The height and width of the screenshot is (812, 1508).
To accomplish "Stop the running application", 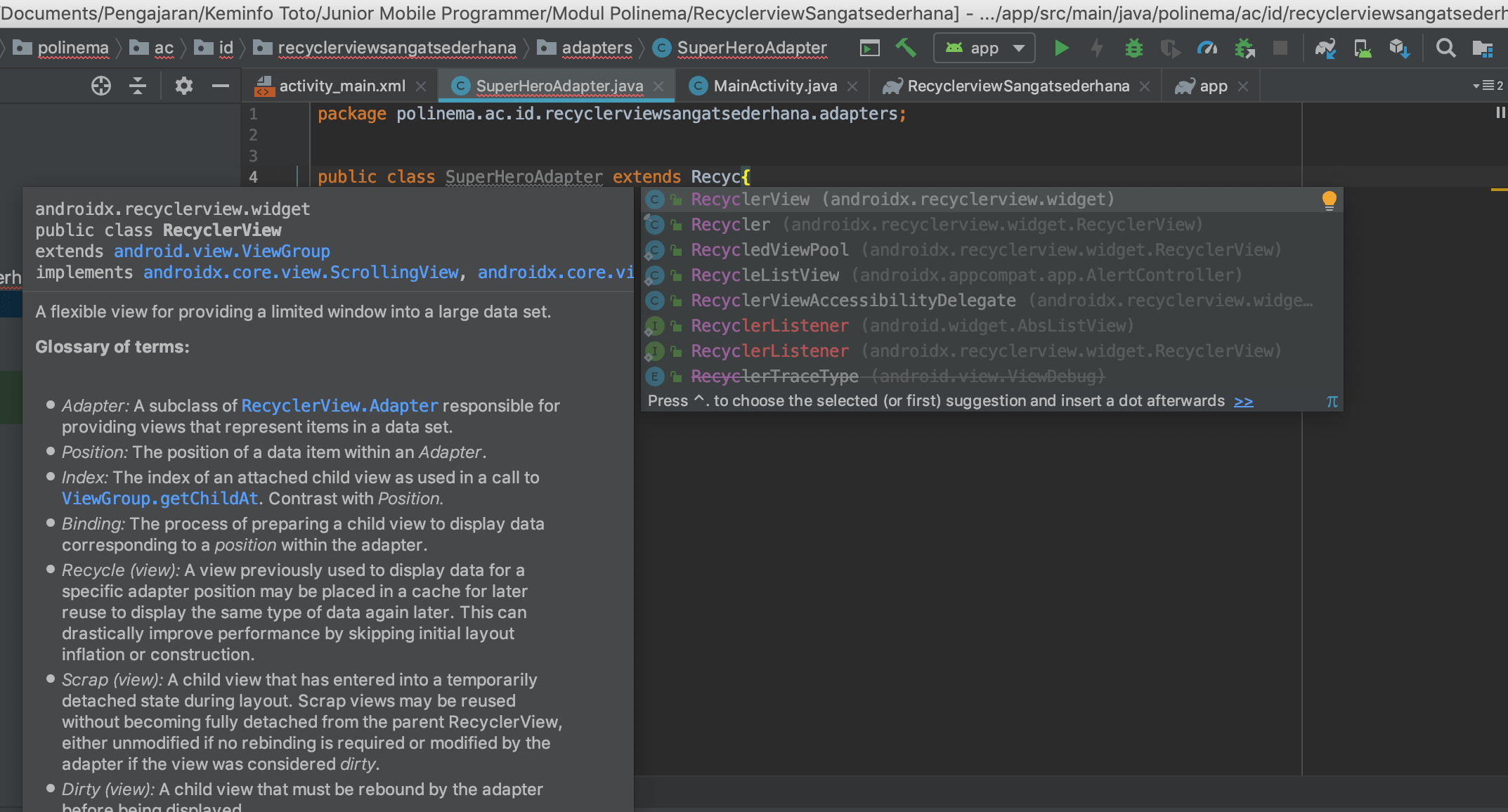I will coord(1281,48).
